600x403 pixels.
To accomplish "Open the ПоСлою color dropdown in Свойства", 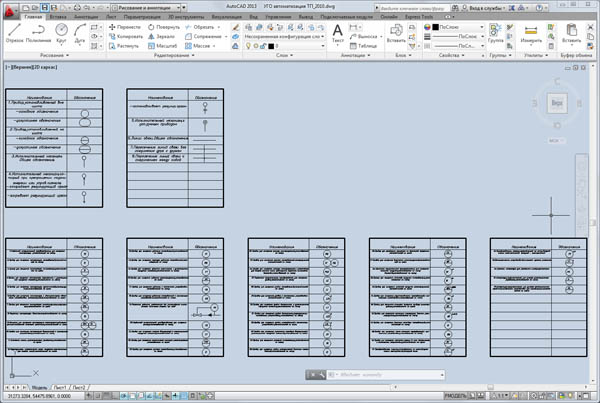I will coord(458,26).
